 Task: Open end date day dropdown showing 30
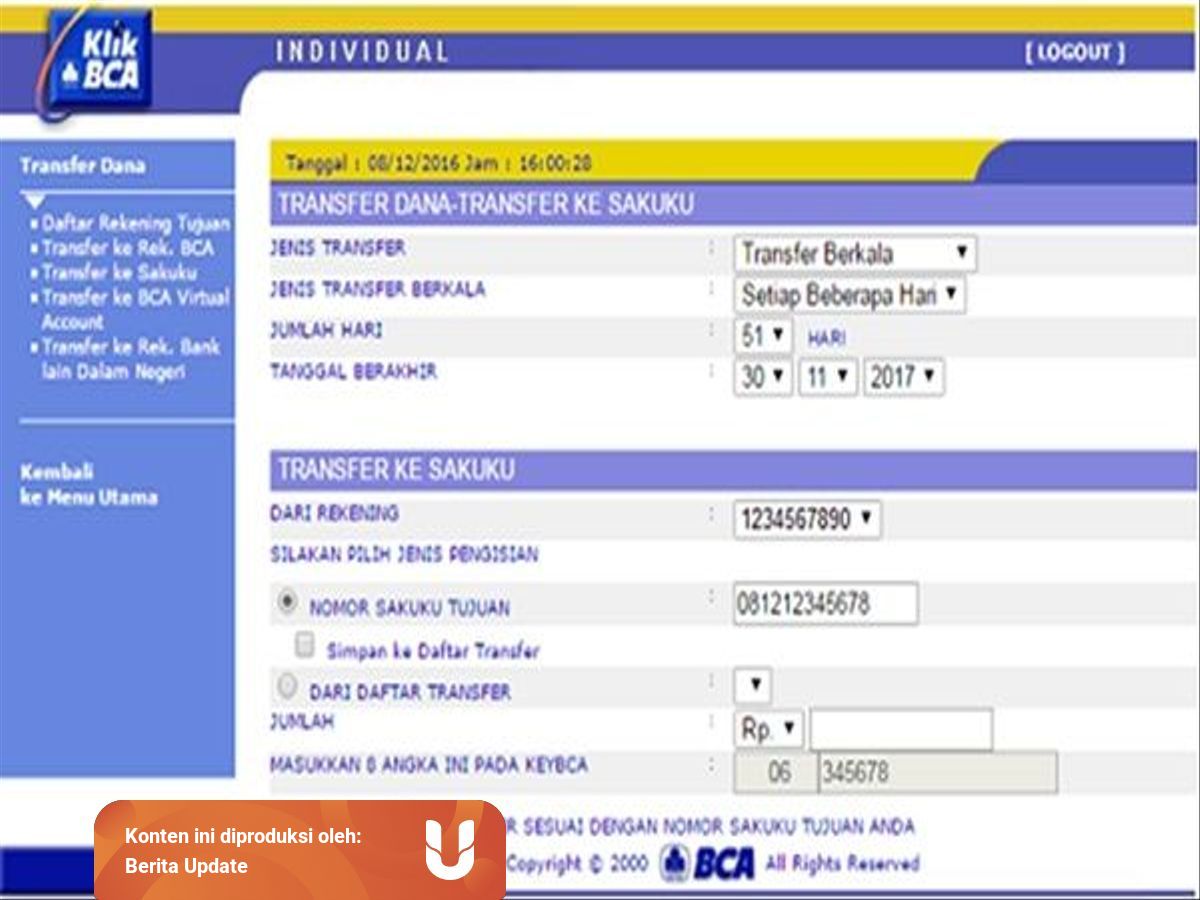pyautogui.click(x=763, y=377)
